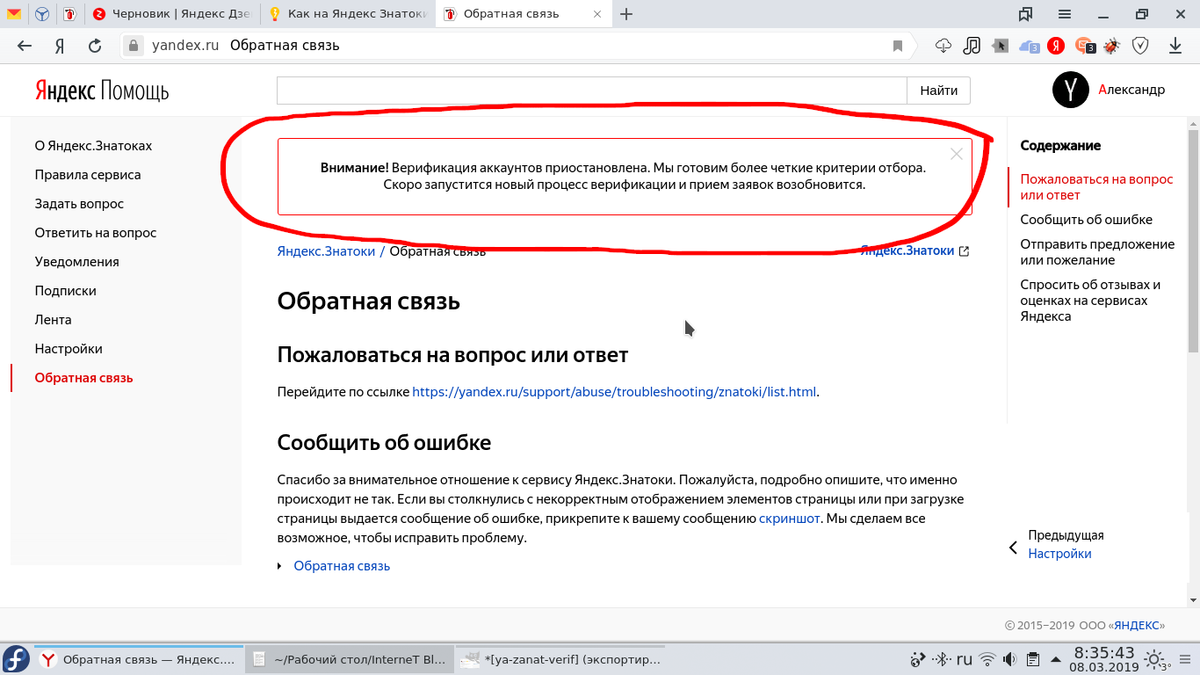
Task: Go back using browser back arrow
Action: click(x=24, y=46)
